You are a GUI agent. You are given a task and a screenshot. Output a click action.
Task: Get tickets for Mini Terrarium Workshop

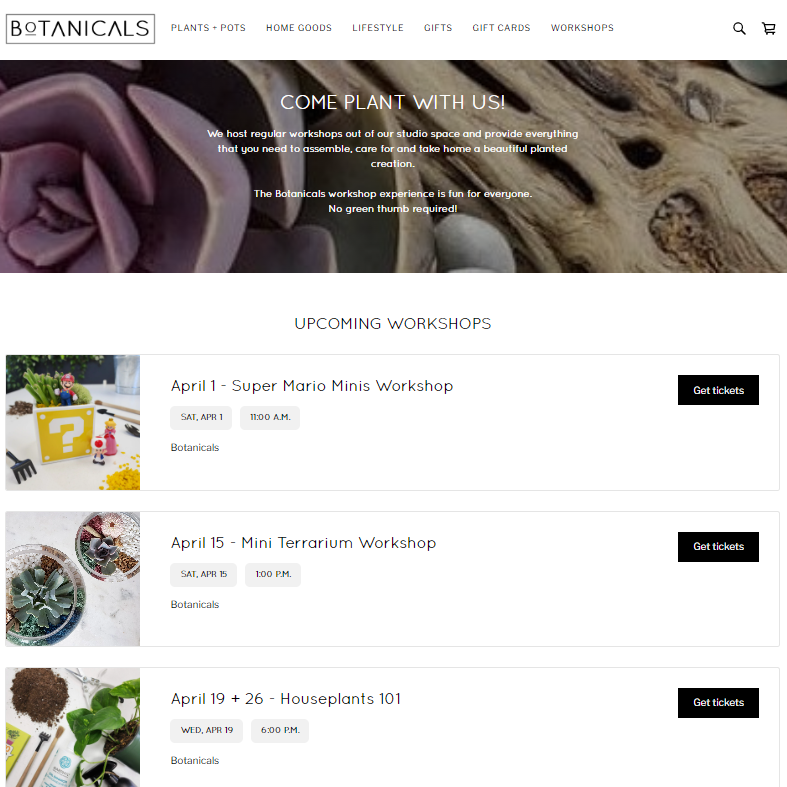pos(718,547)
